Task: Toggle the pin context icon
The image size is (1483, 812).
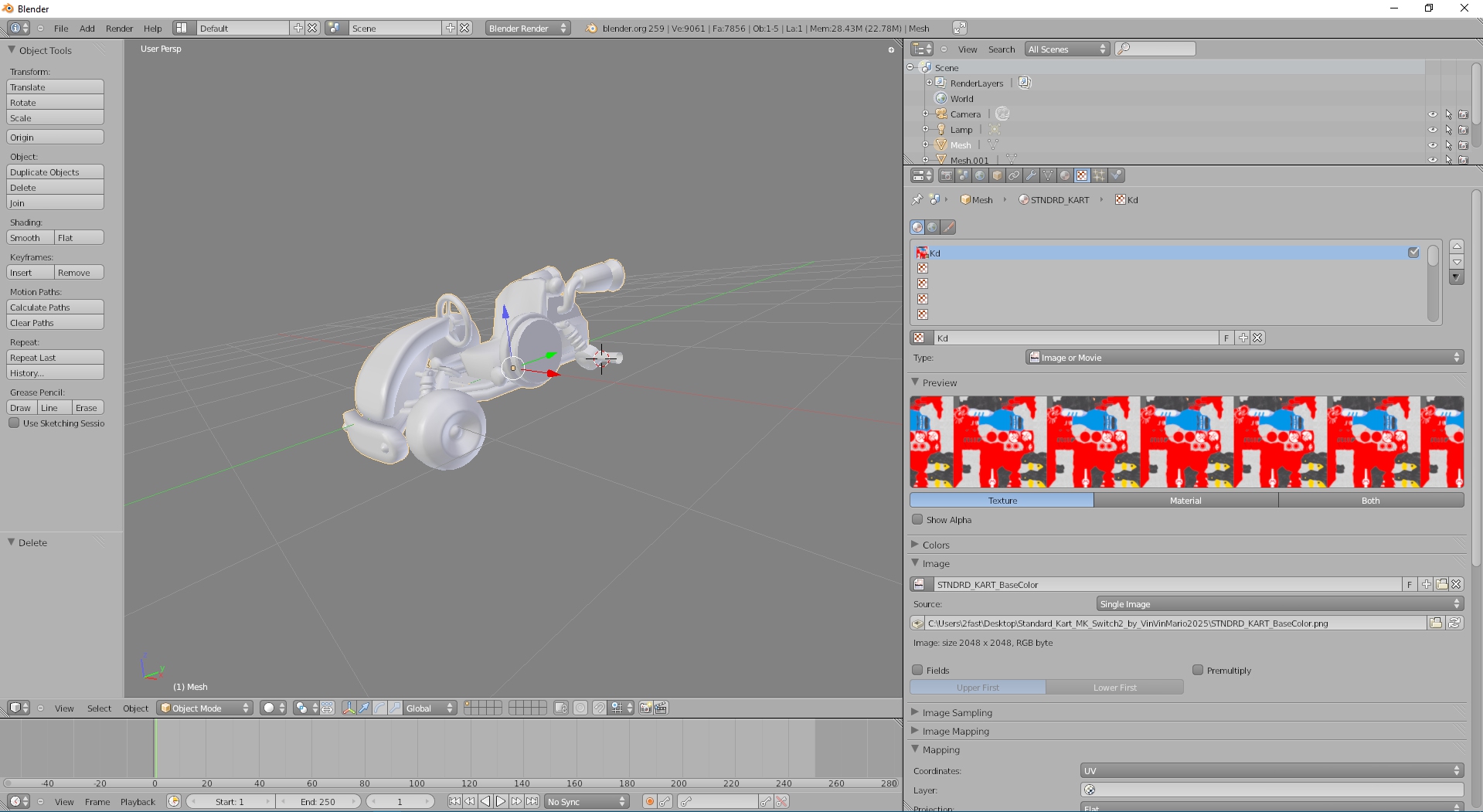Action: coord(917,199)
